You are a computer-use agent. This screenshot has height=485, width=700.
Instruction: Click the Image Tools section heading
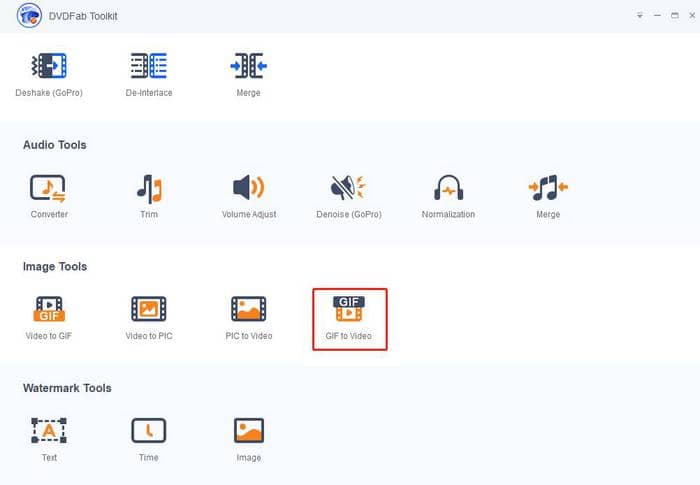tap(55, 267)
